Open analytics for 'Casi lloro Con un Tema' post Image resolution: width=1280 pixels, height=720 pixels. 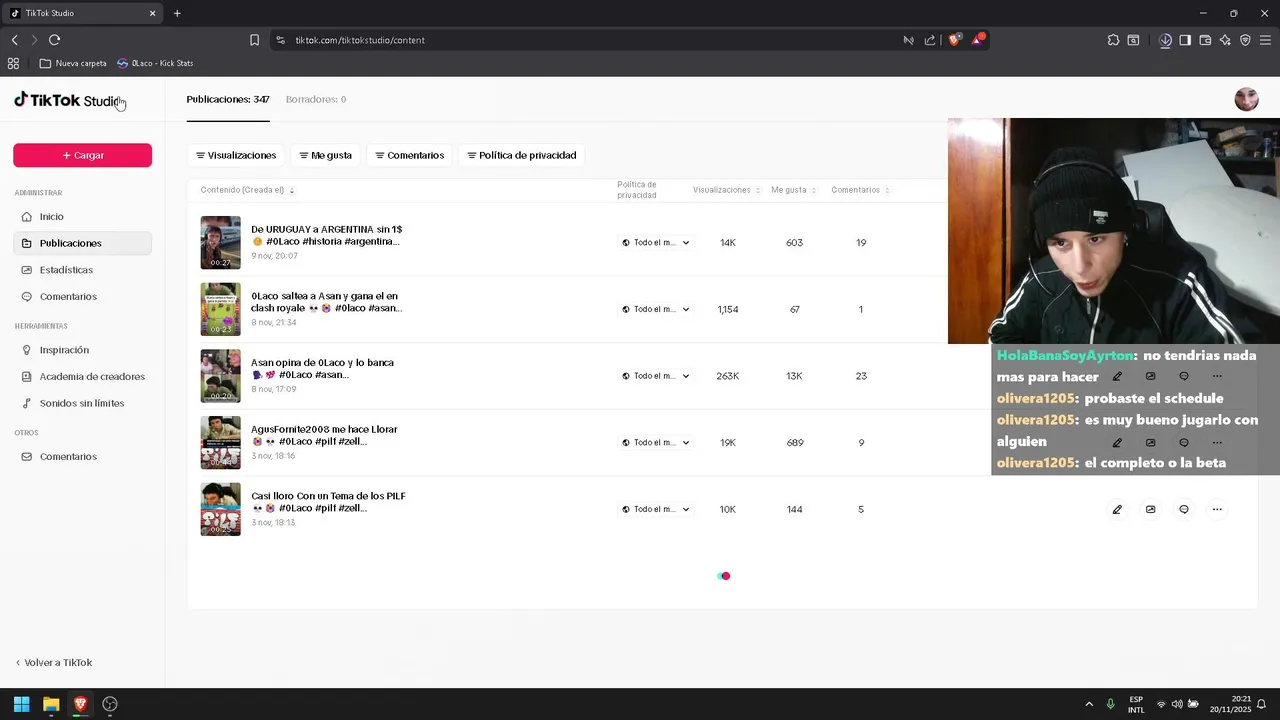[1150, 509]
